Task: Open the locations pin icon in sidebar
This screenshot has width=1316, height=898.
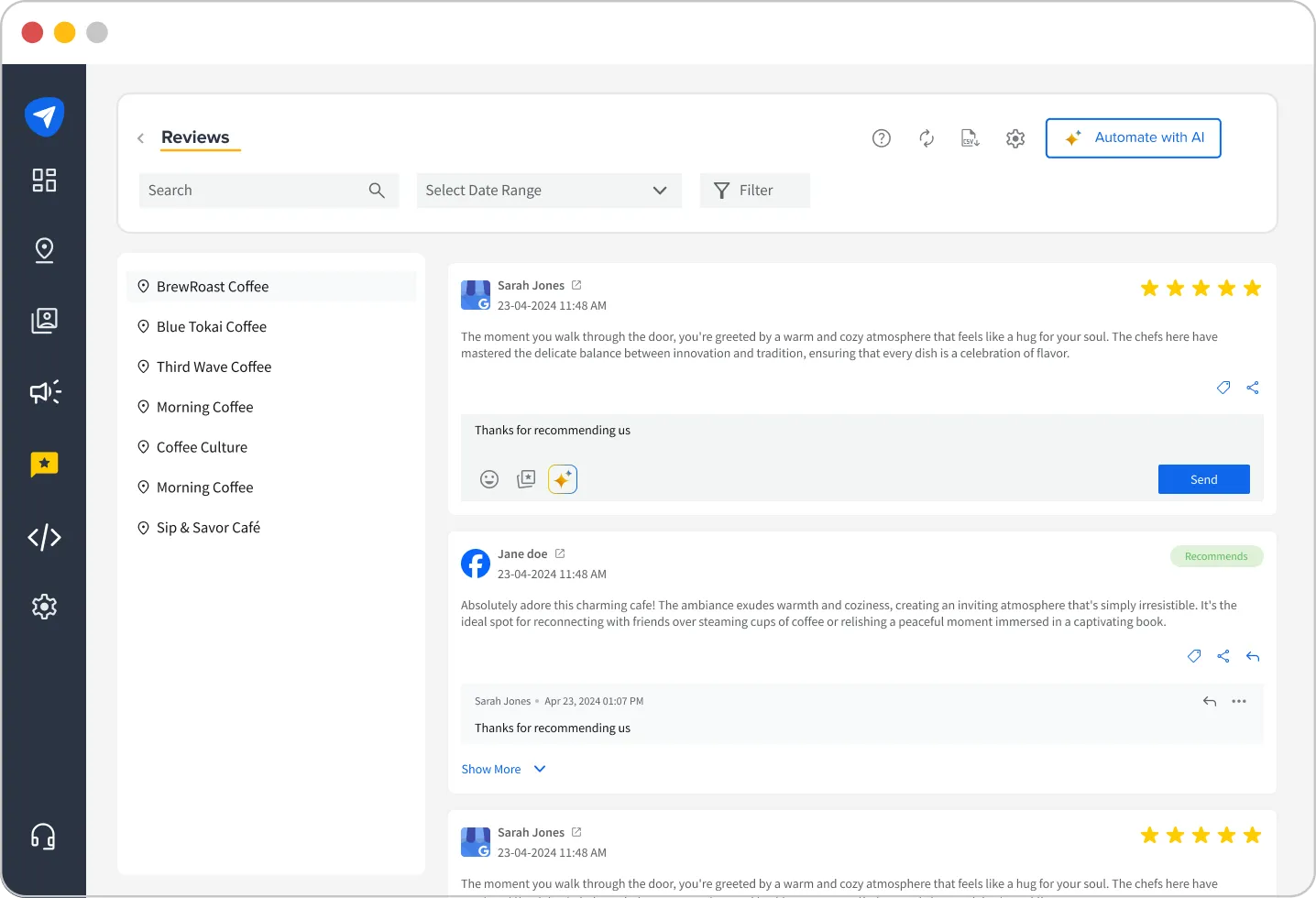Action: tap(44, 250)
